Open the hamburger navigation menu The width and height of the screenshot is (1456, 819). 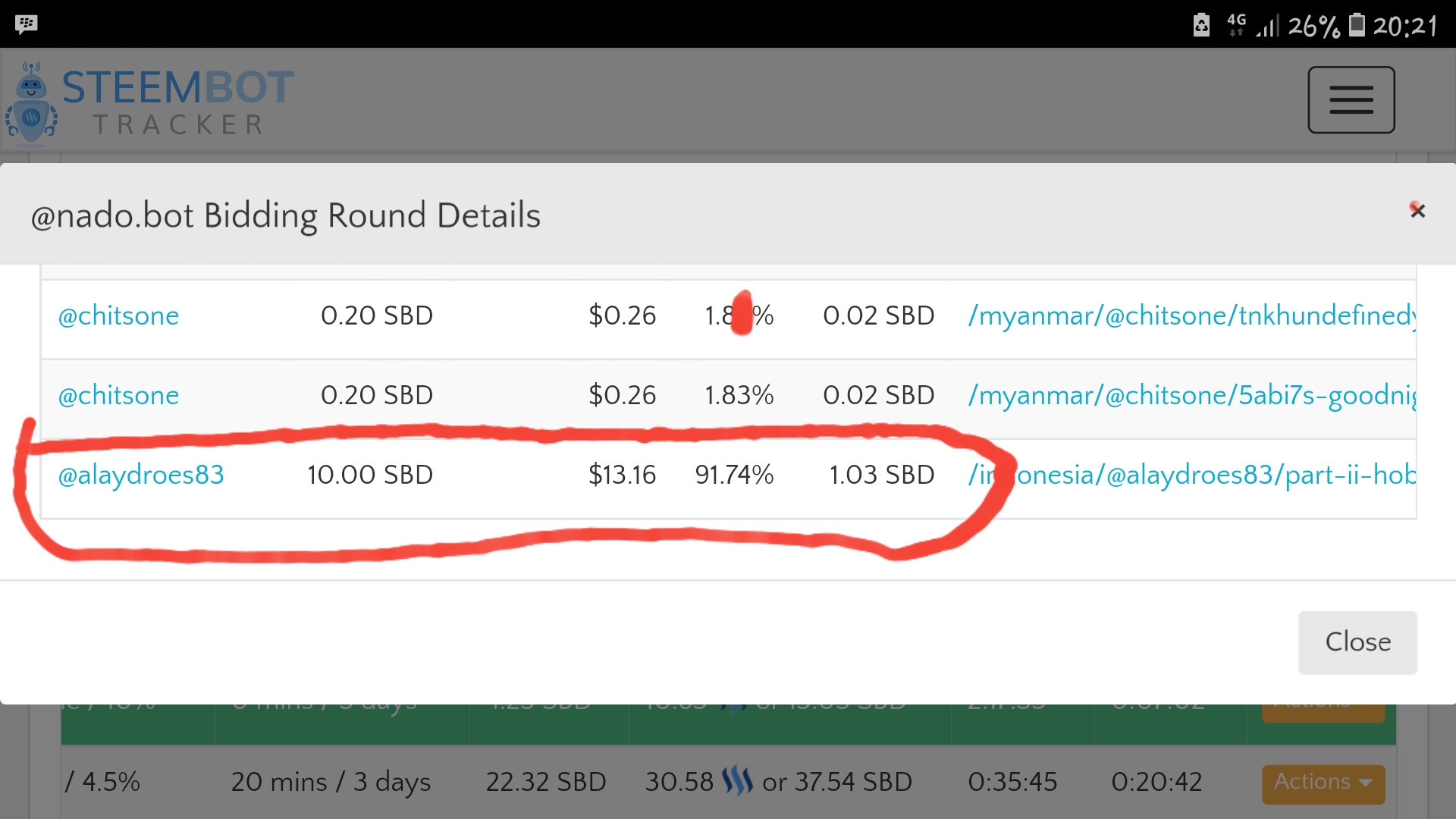(1351, 100)
